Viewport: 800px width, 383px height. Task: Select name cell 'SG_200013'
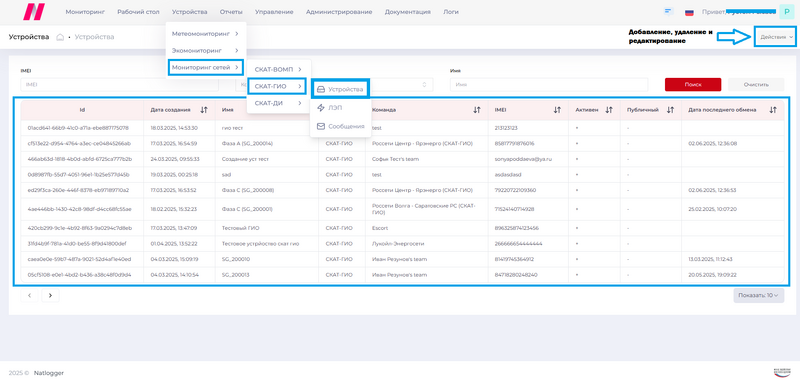[236, 274]
